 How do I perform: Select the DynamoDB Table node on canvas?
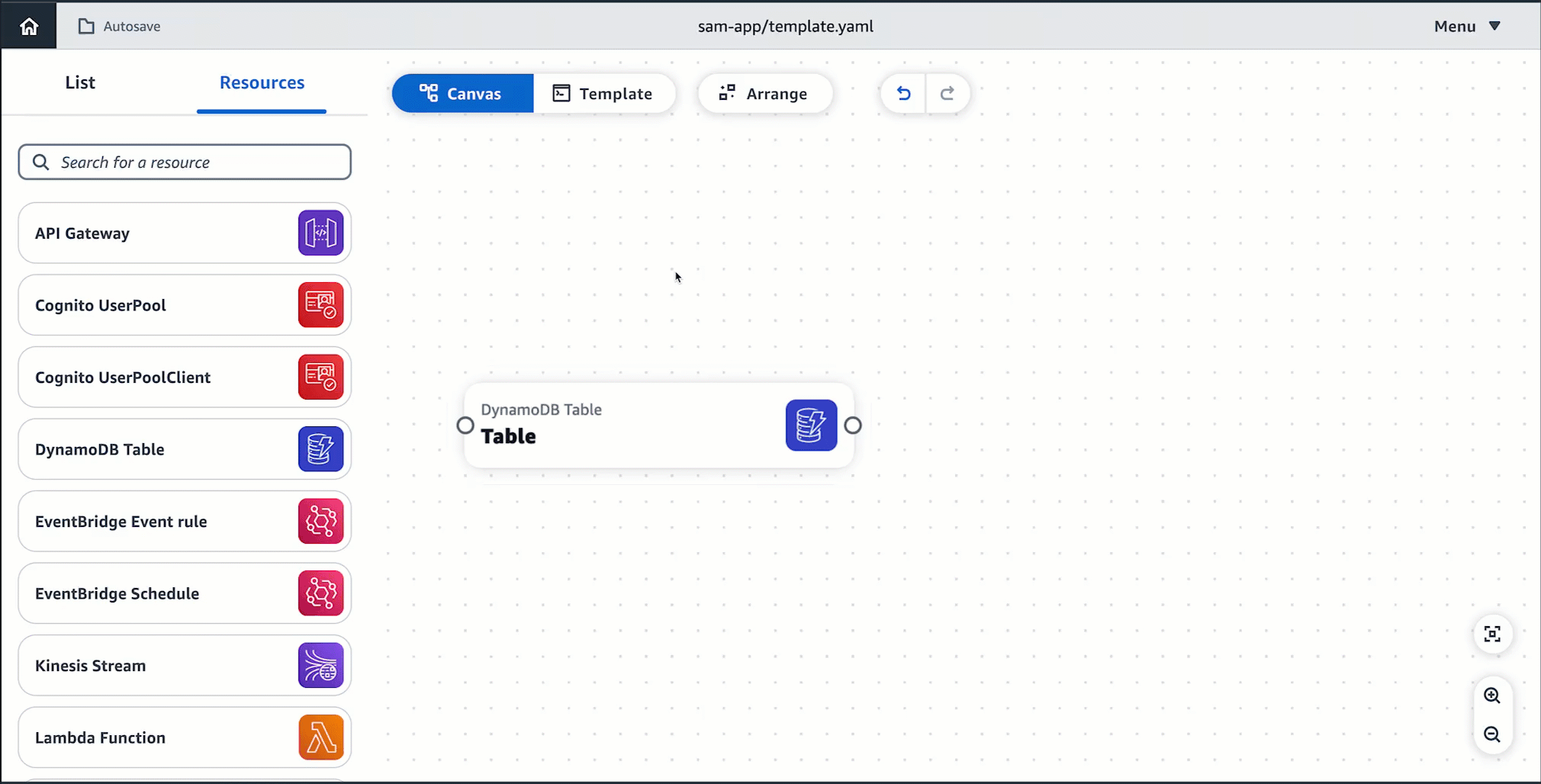[x=658, y=425]
